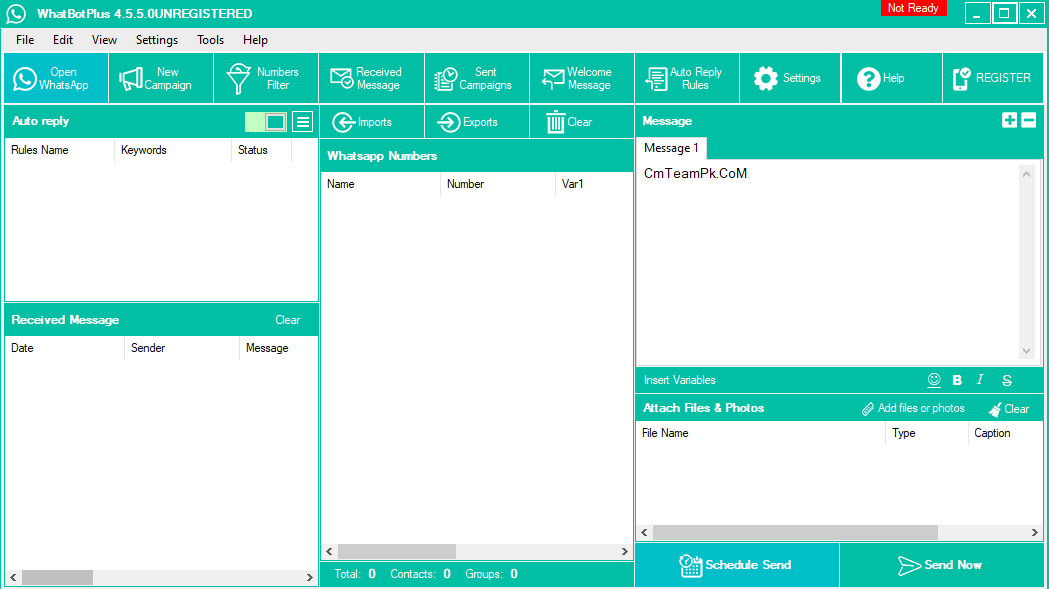This screenshot has height=589, width=1049.
Task: Click the File Name column header
Action: (761, 433)
